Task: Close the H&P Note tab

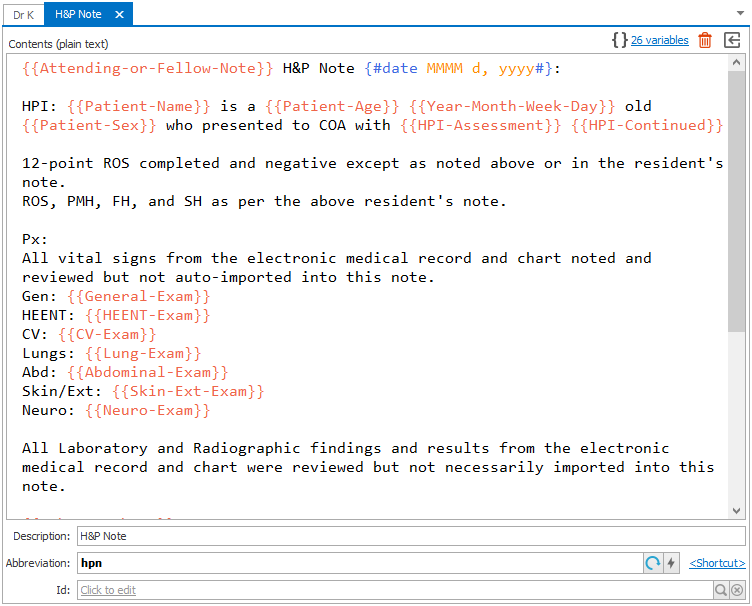Action: (120, 15)
